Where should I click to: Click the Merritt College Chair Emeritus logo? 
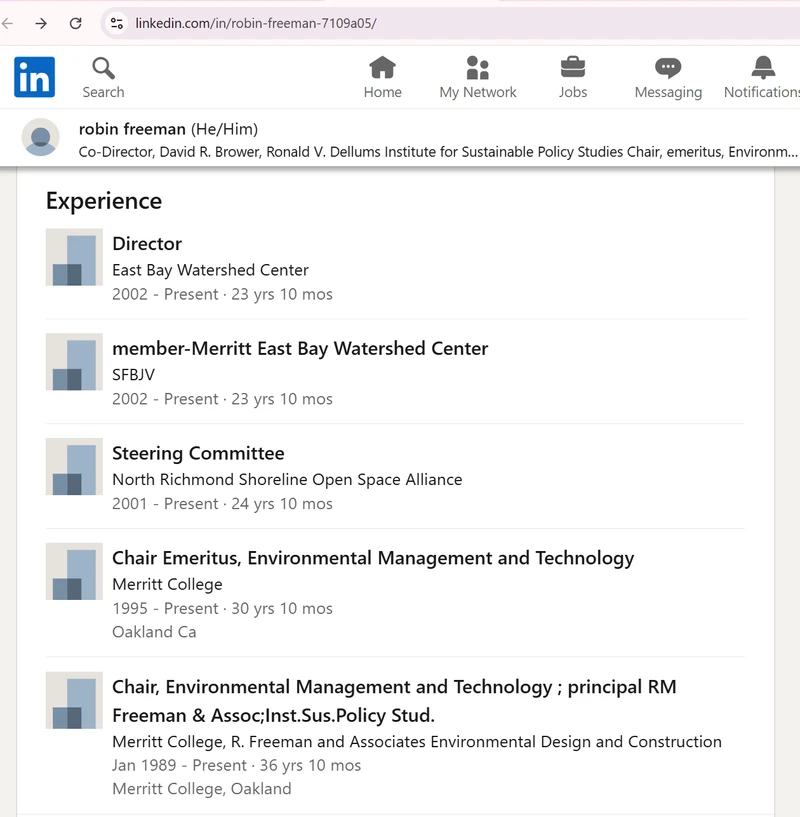(74, 571)
